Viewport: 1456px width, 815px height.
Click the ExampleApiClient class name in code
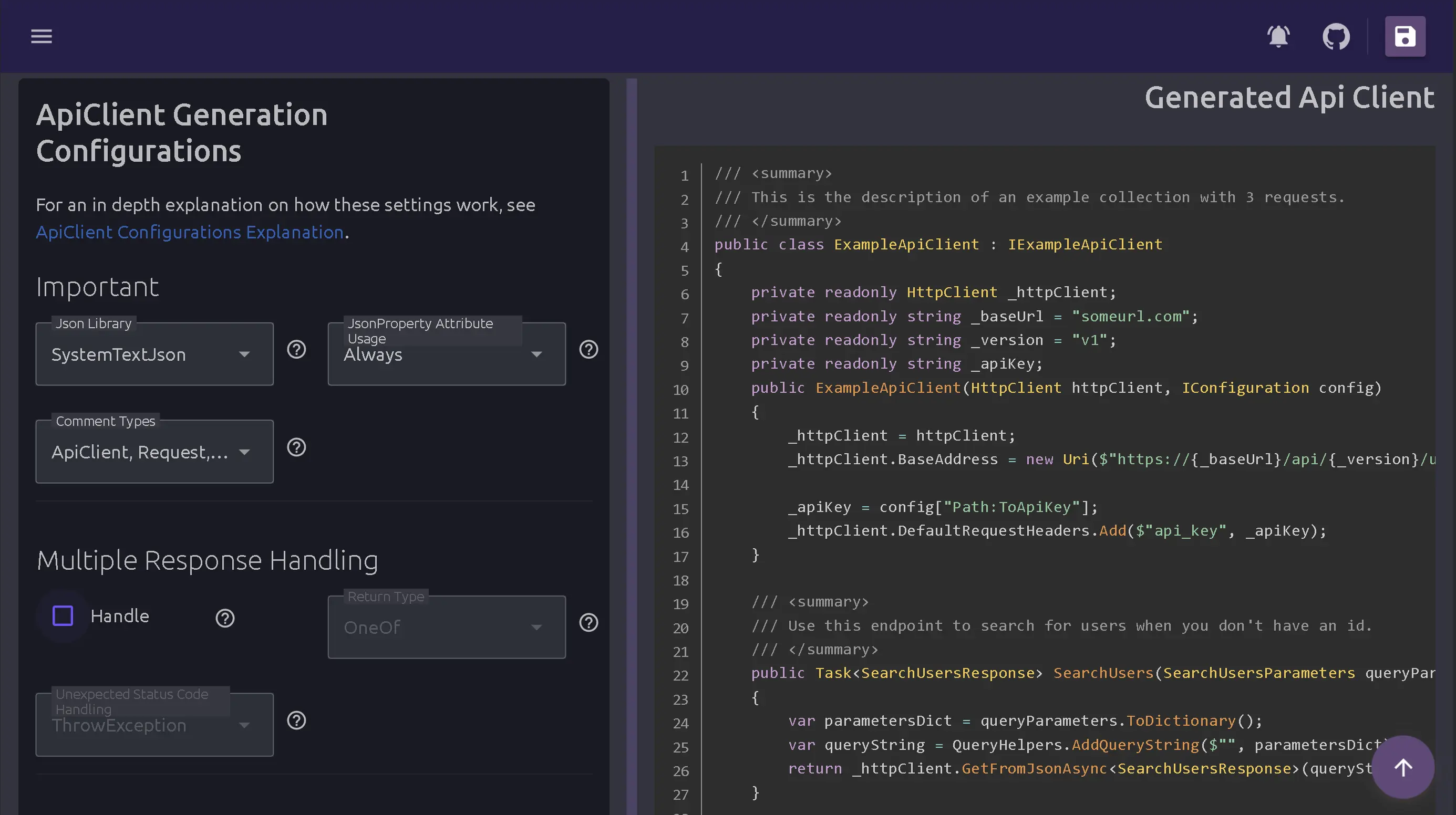[905, 244]
